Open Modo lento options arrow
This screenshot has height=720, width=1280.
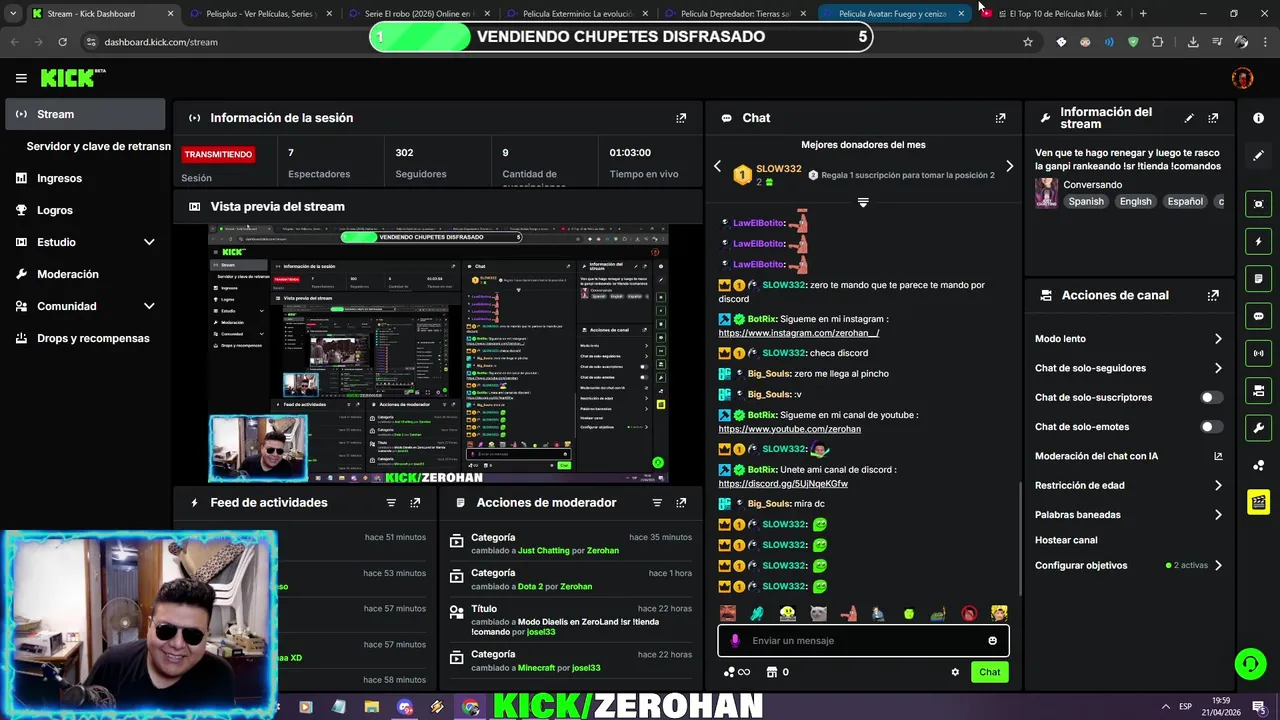tap(1217, 339)
